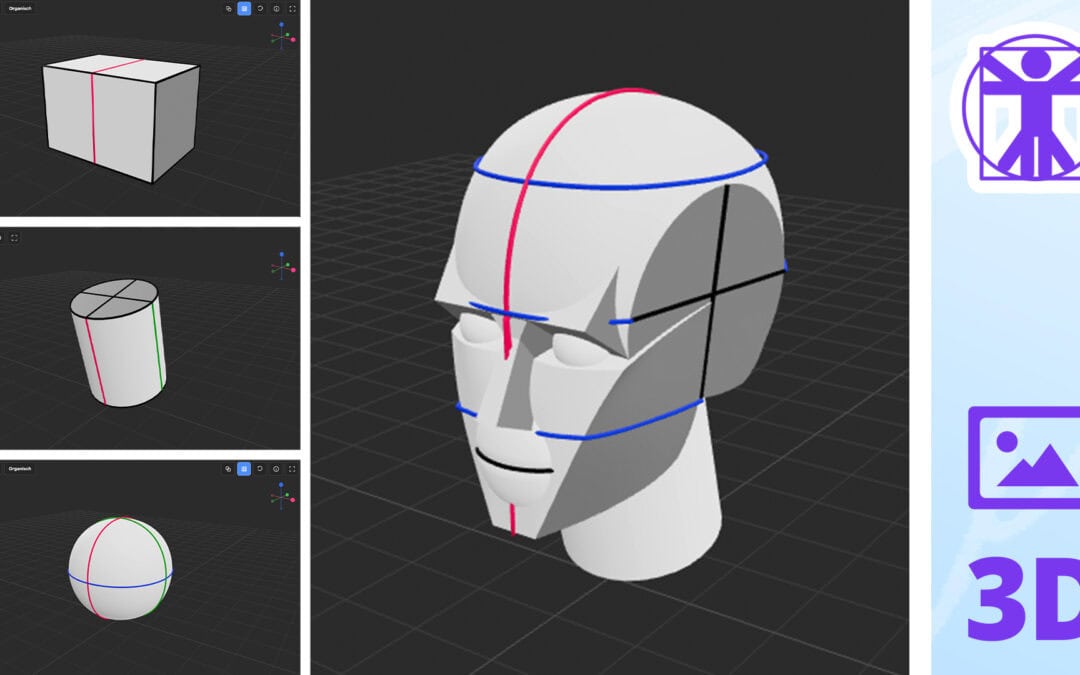Click the reset rotation icon in cube viewport

[260, 9]
